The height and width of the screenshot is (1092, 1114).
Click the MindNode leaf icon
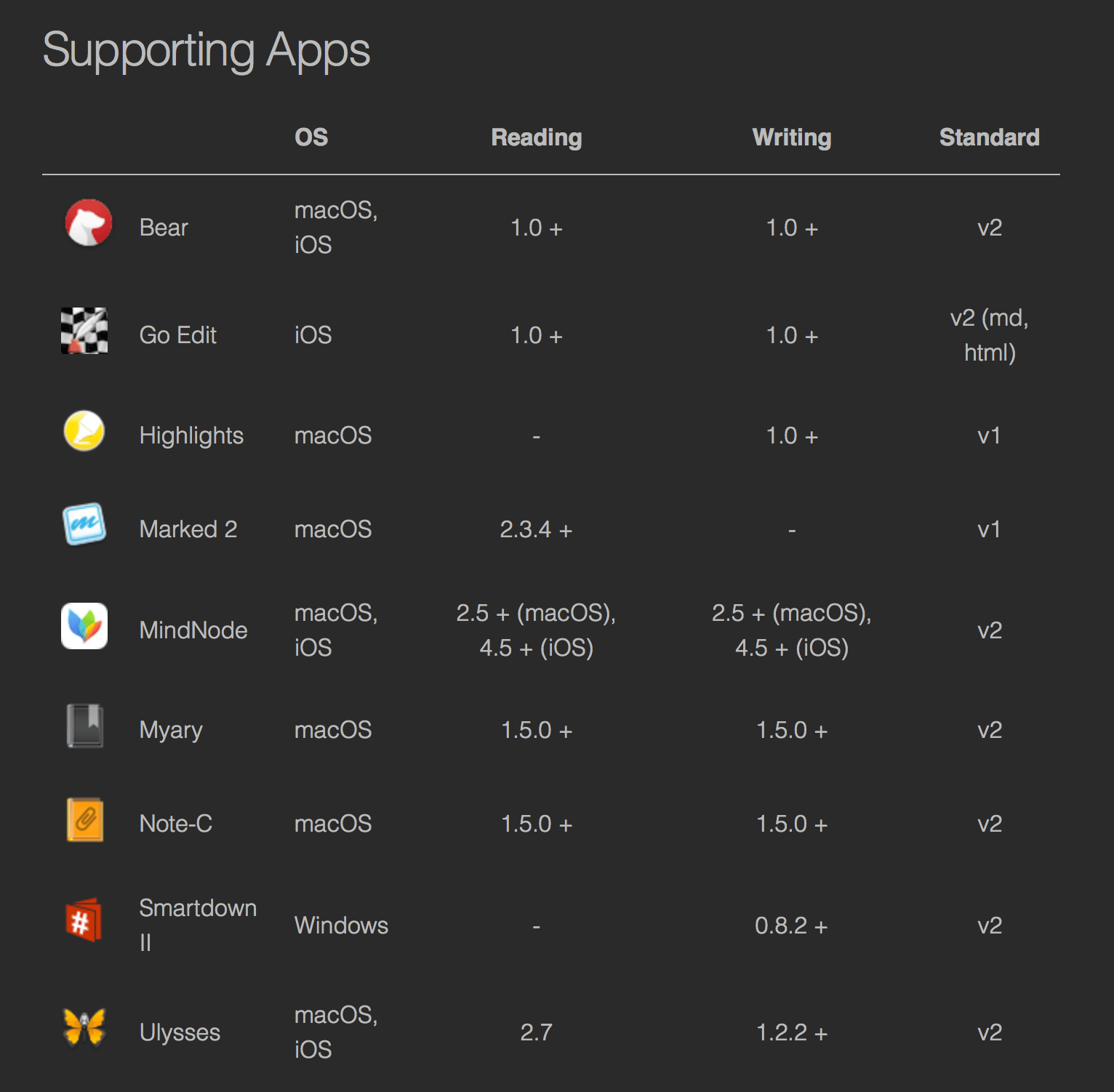pos(84,626)
